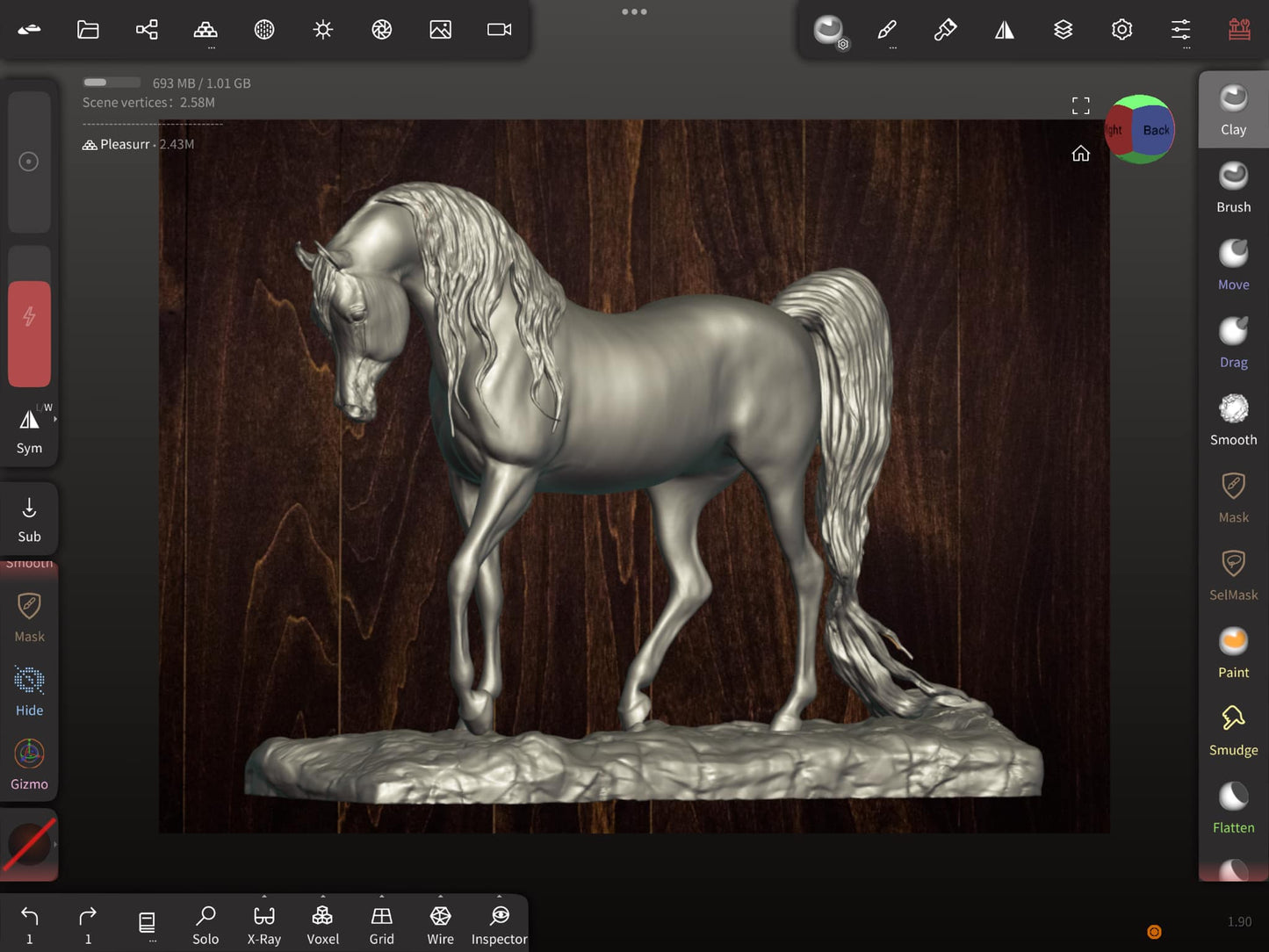
Task: Click the 693 MB / 1.01 GB memory indicator
Action: pos(201,83)
